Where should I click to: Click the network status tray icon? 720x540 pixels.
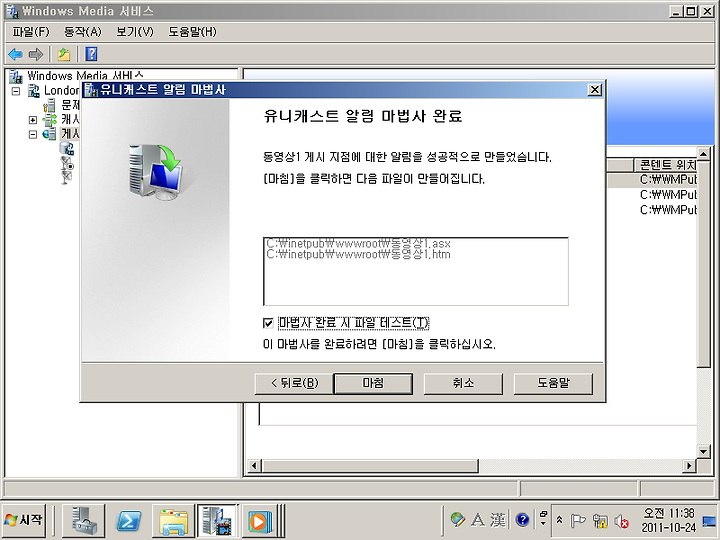(600, 521)
